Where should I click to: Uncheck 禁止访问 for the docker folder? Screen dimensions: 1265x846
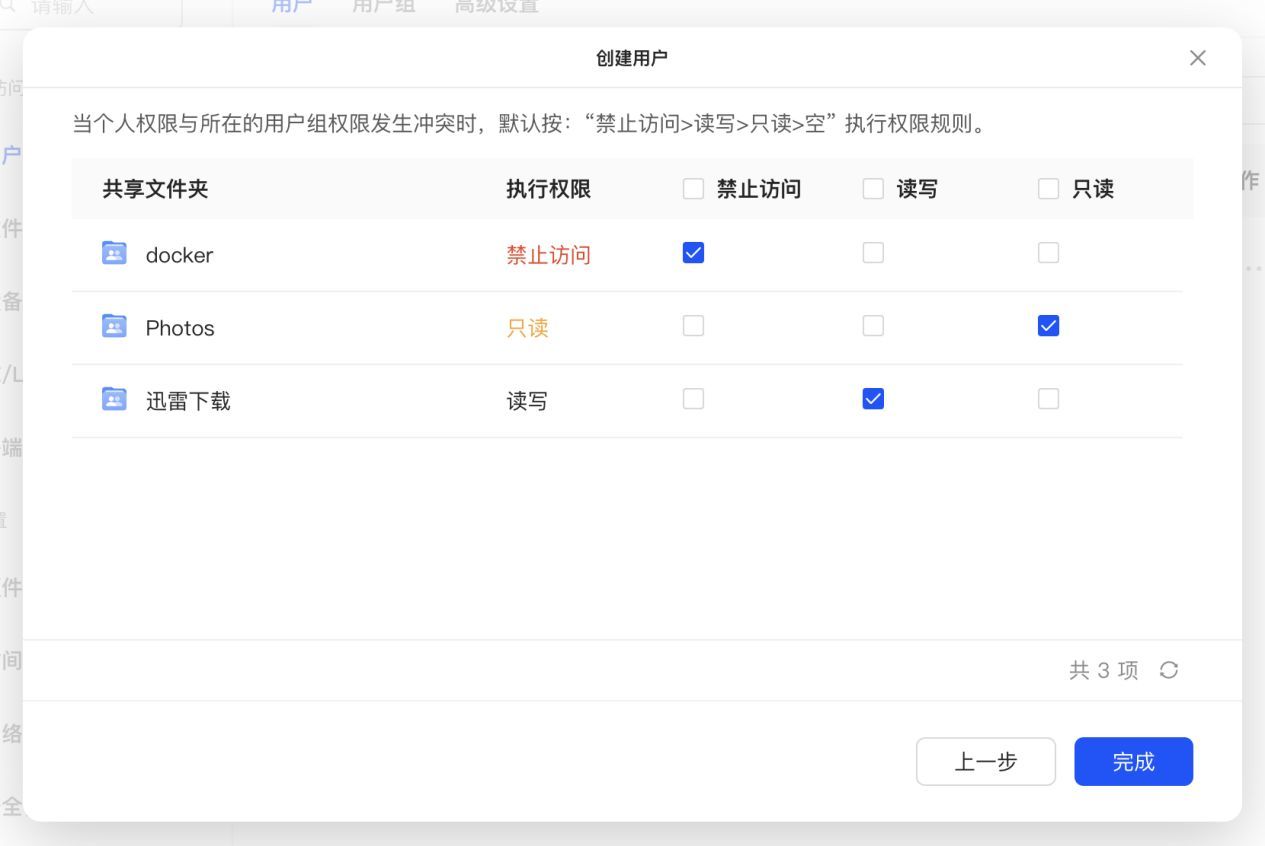click(693, 254)
